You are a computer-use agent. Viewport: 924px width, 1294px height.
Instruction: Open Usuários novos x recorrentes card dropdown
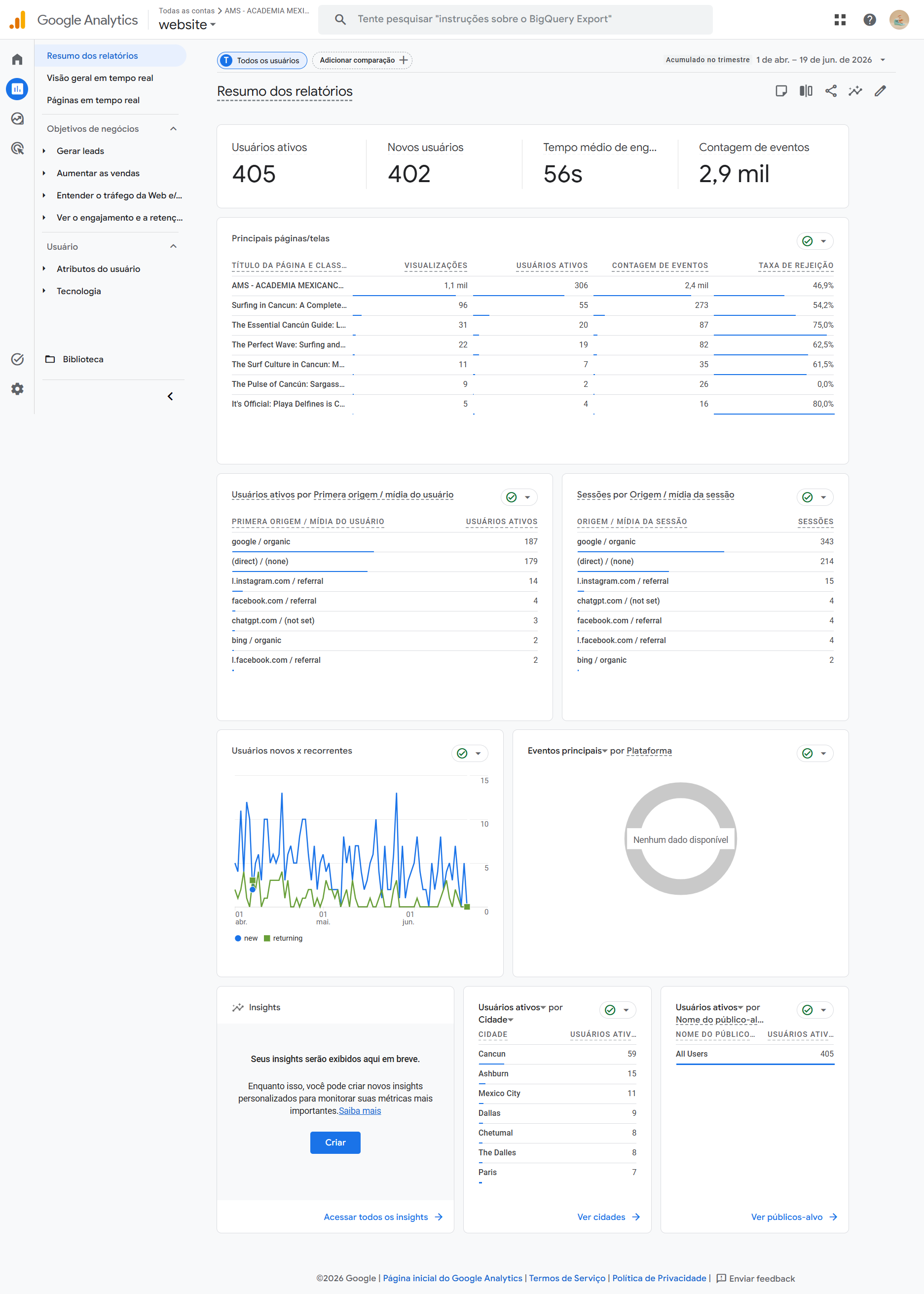tap(470, 754)
